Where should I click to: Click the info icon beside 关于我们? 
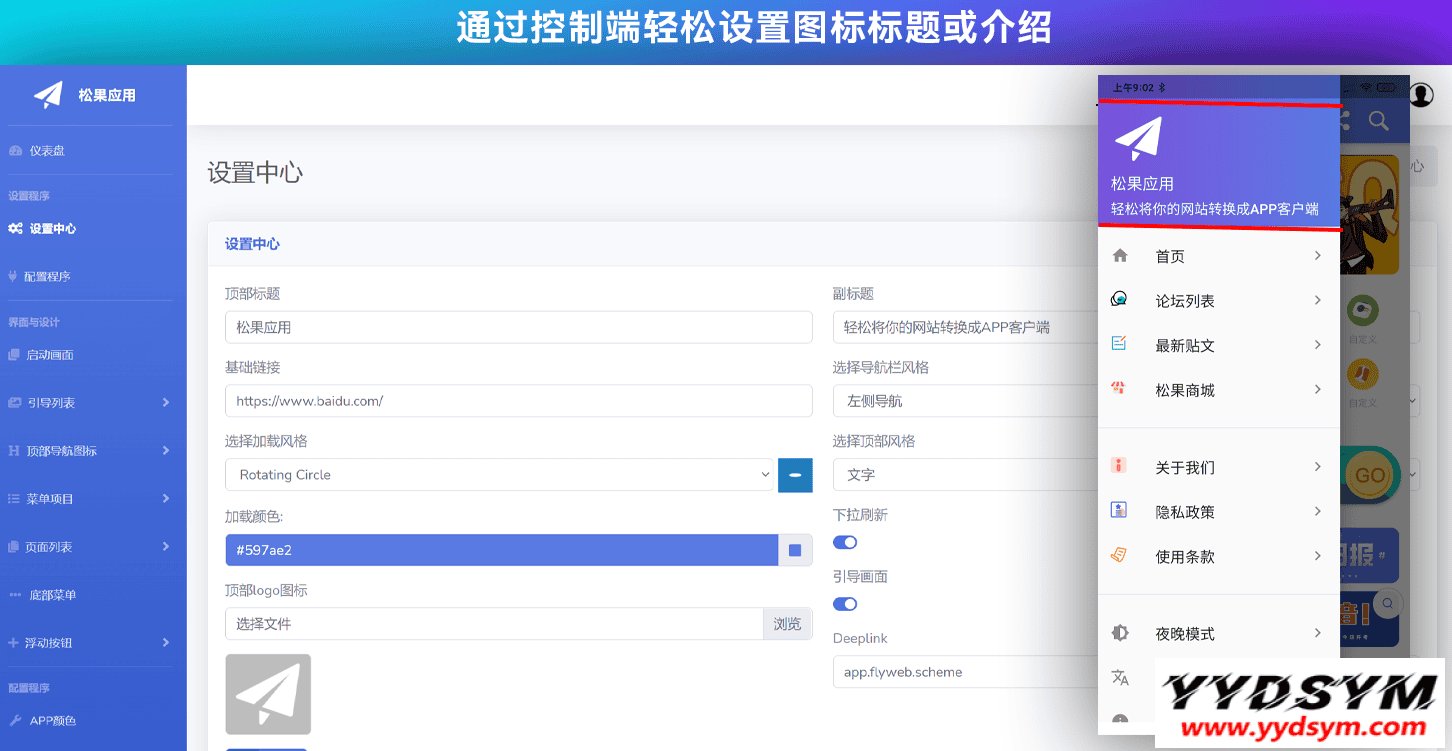pyautogui.click(x=1119, y=466)
